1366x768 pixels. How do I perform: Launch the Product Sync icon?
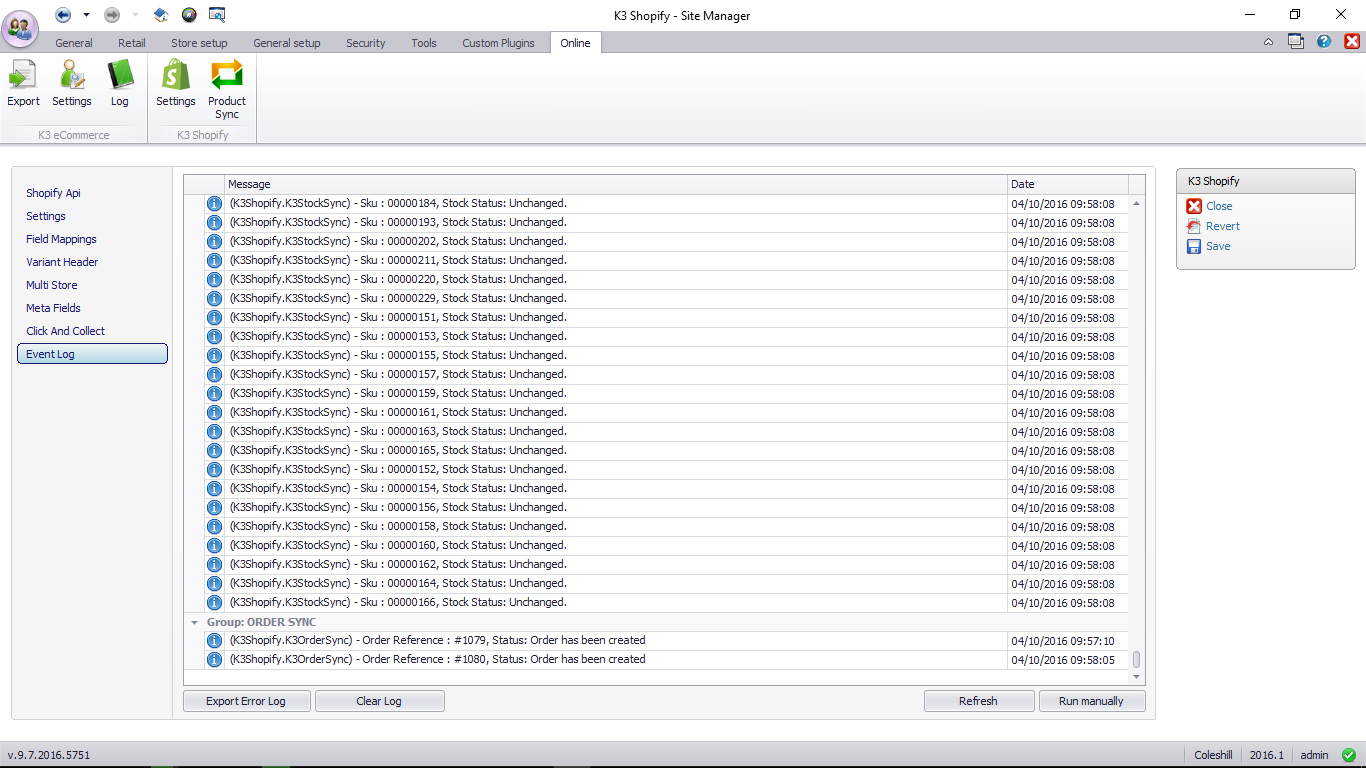(227, 77)
